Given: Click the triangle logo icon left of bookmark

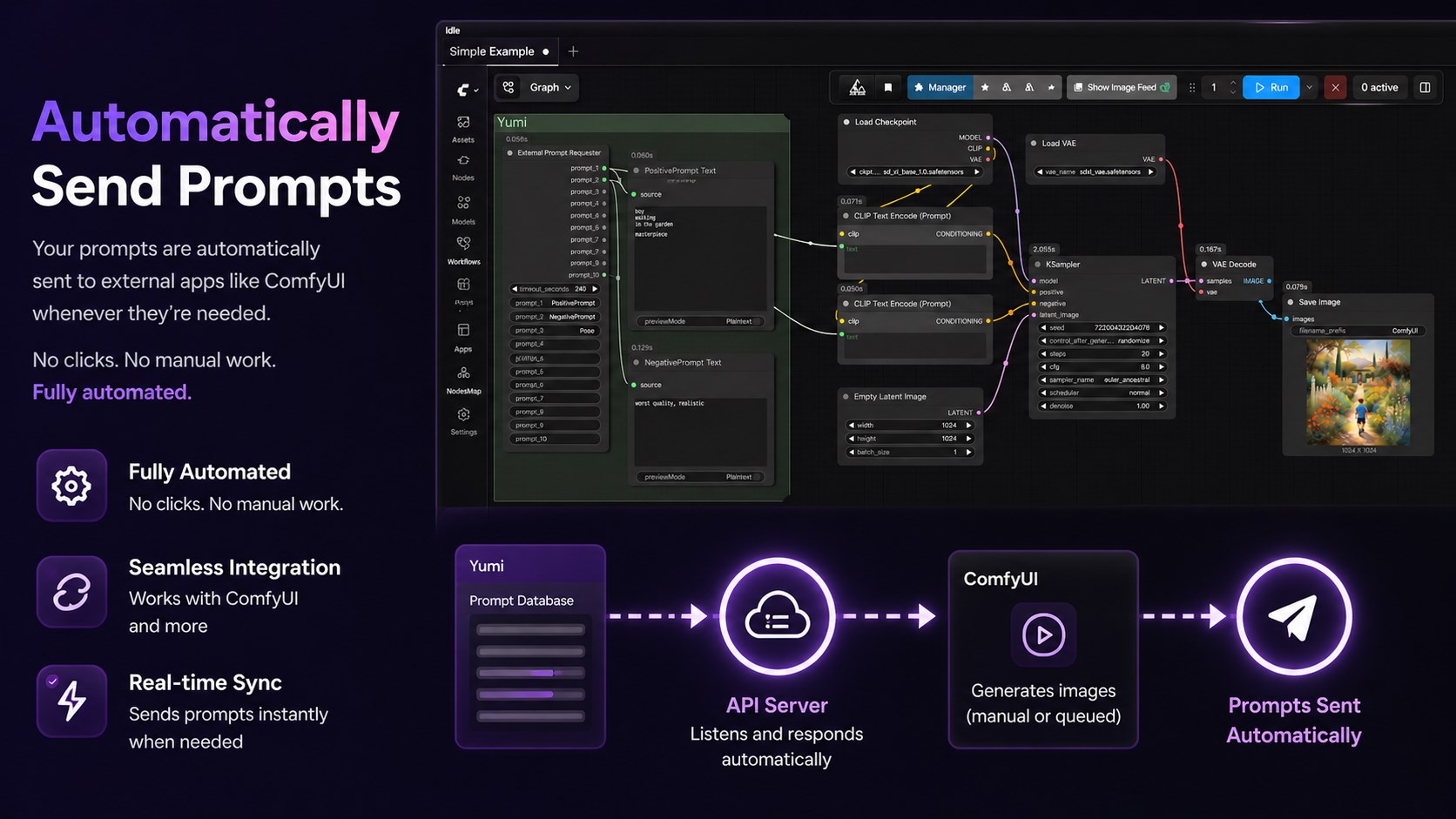Looking at the screenshot, I should [x=858, y=87].
